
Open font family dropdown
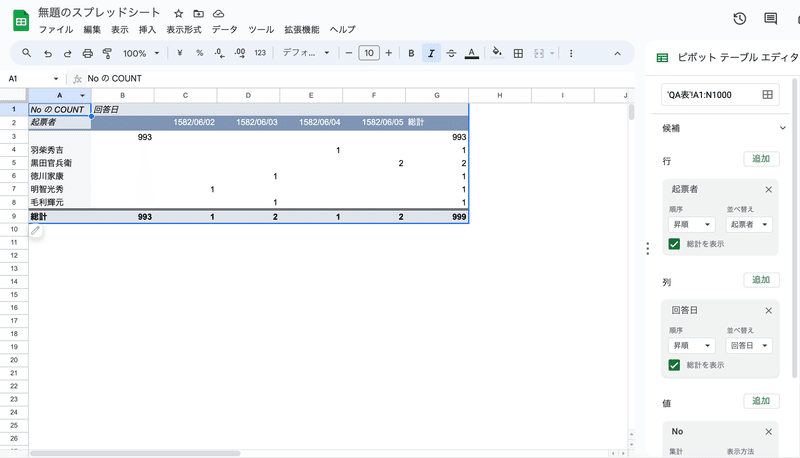pyautogui.click(x=306, y=53)
